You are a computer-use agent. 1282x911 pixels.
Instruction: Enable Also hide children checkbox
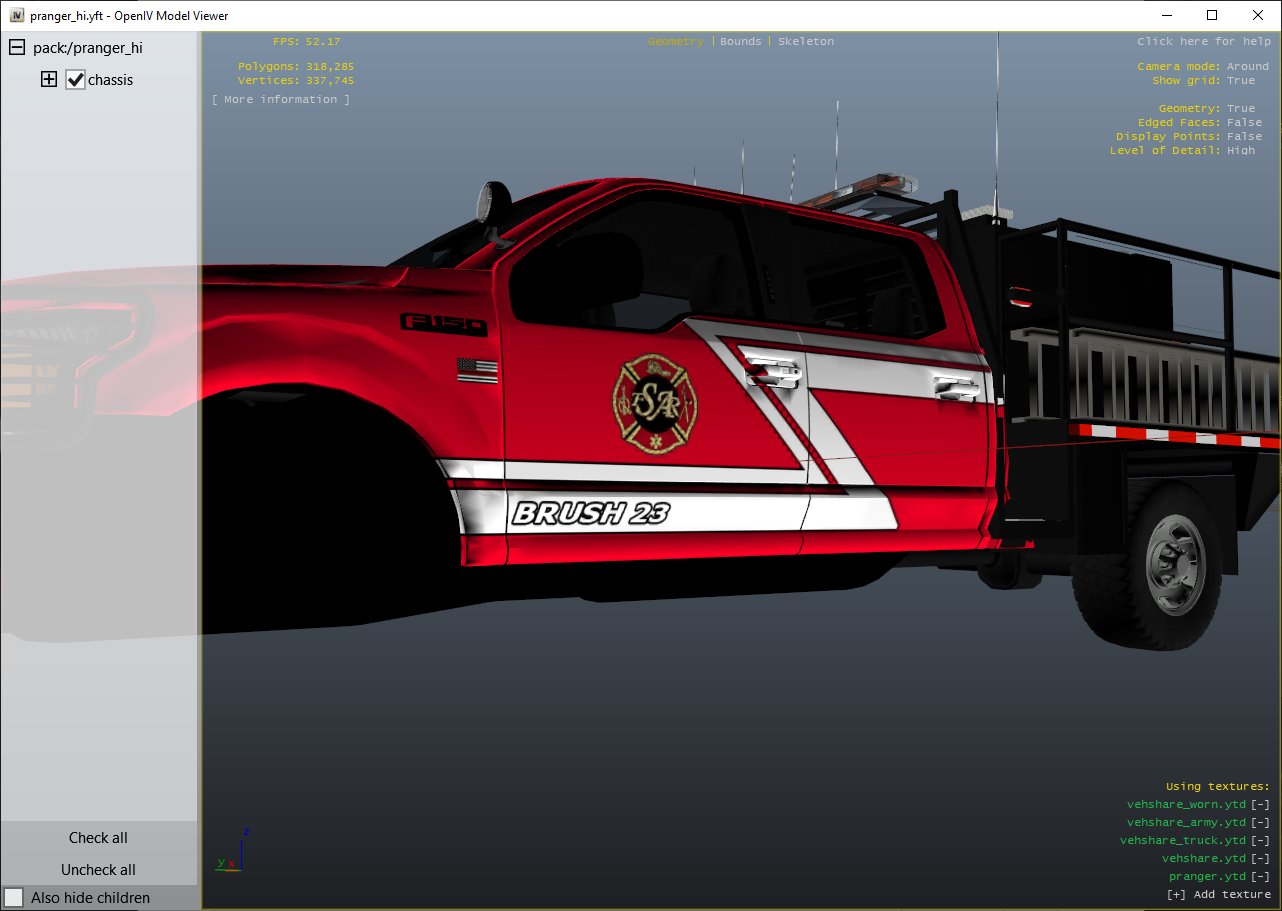[14, 897]
